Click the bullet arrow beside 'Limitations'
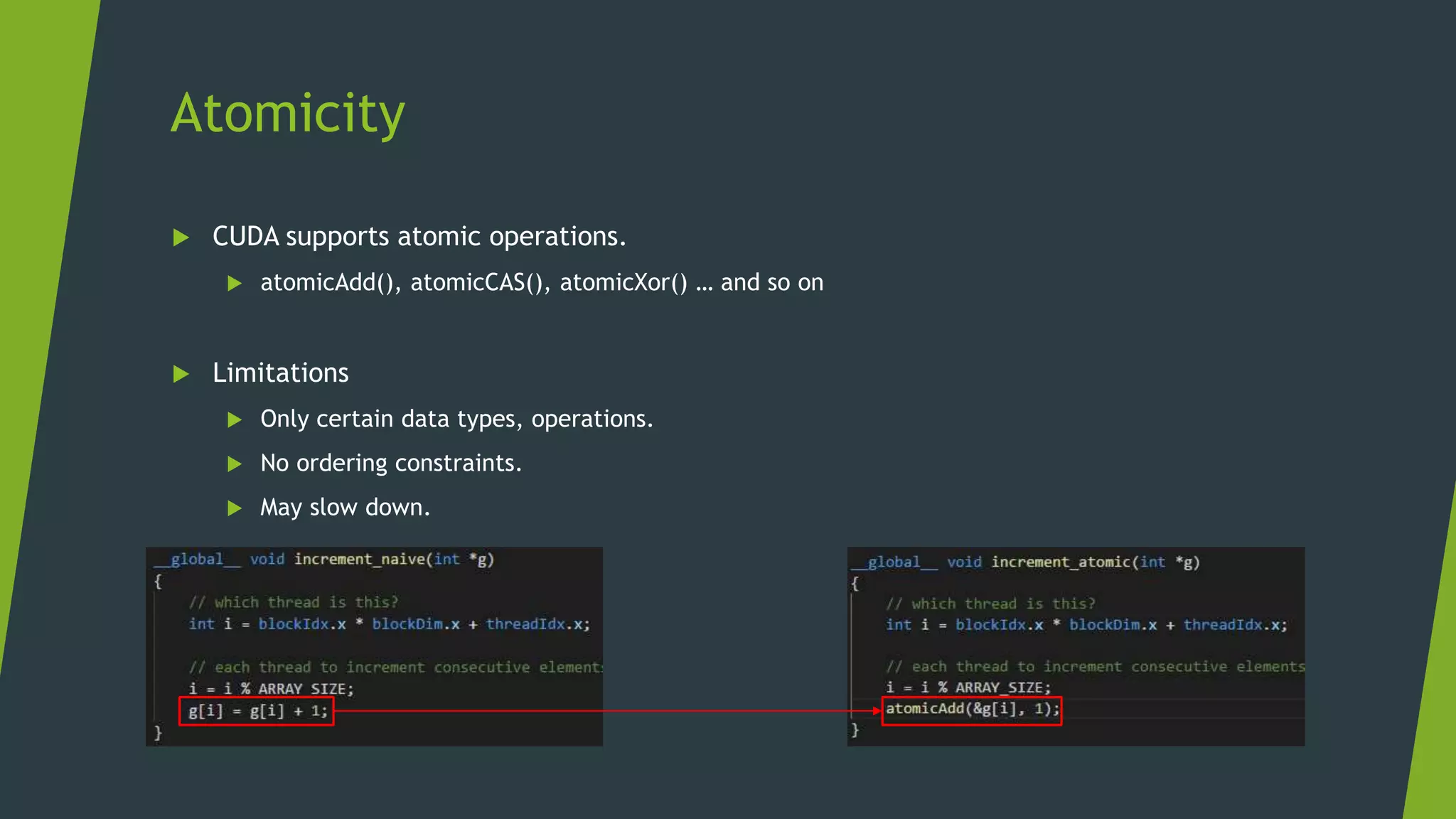 point(181,374)
